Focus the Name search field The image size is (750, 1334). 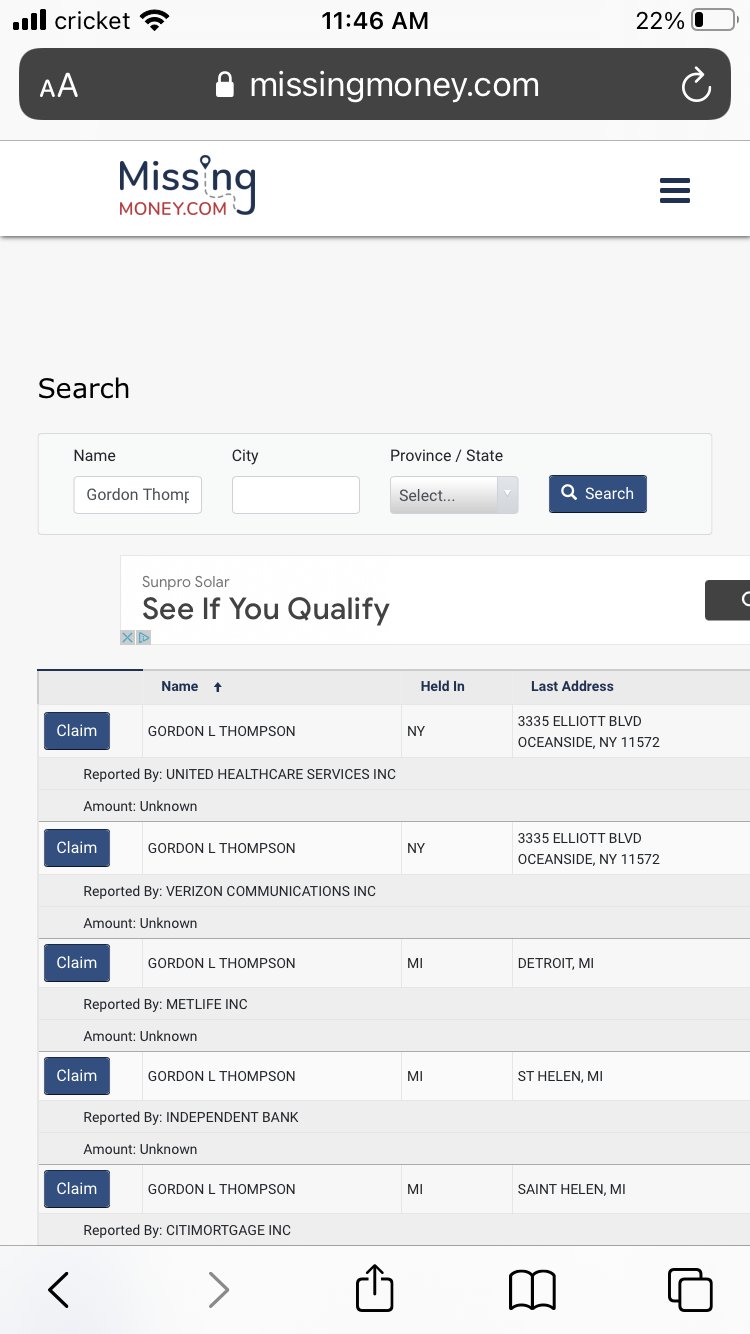tap(138, 495)
